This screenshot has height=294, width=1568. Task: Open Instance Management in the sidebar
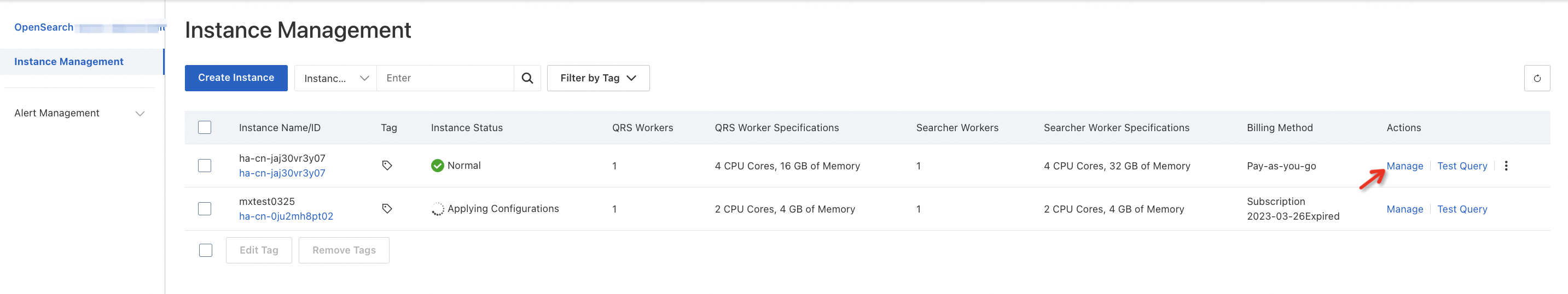point(69,62)
